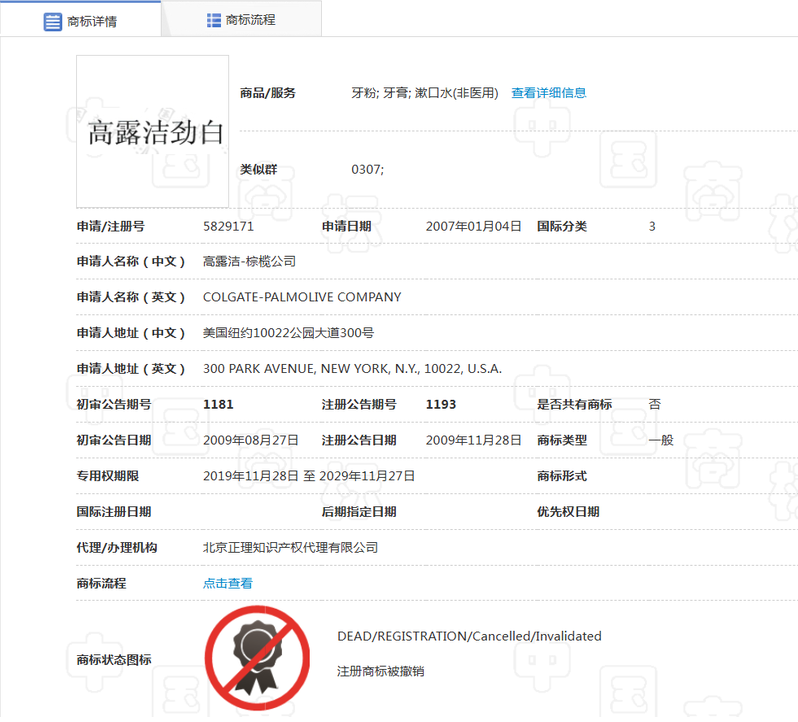Switch to the 商标流程 tab

(x=241, y=20)
